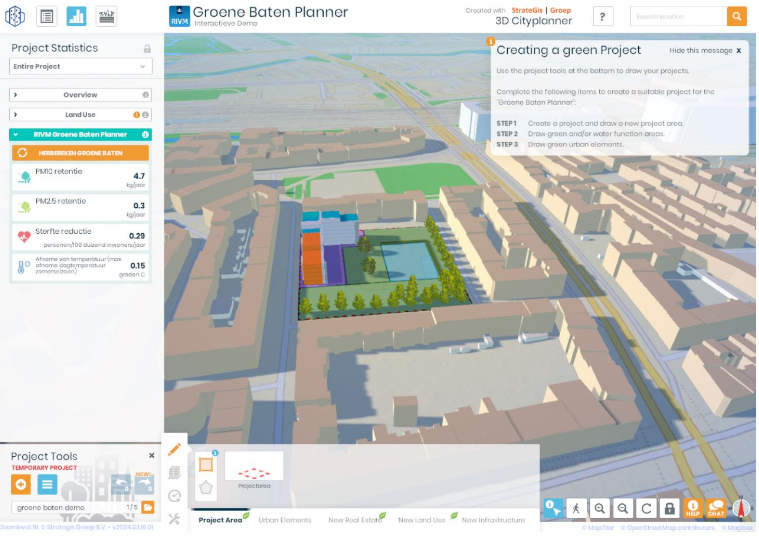759x536 pixels.
Task: Click the zoom out magnifier button
Action: click(623, 508)
